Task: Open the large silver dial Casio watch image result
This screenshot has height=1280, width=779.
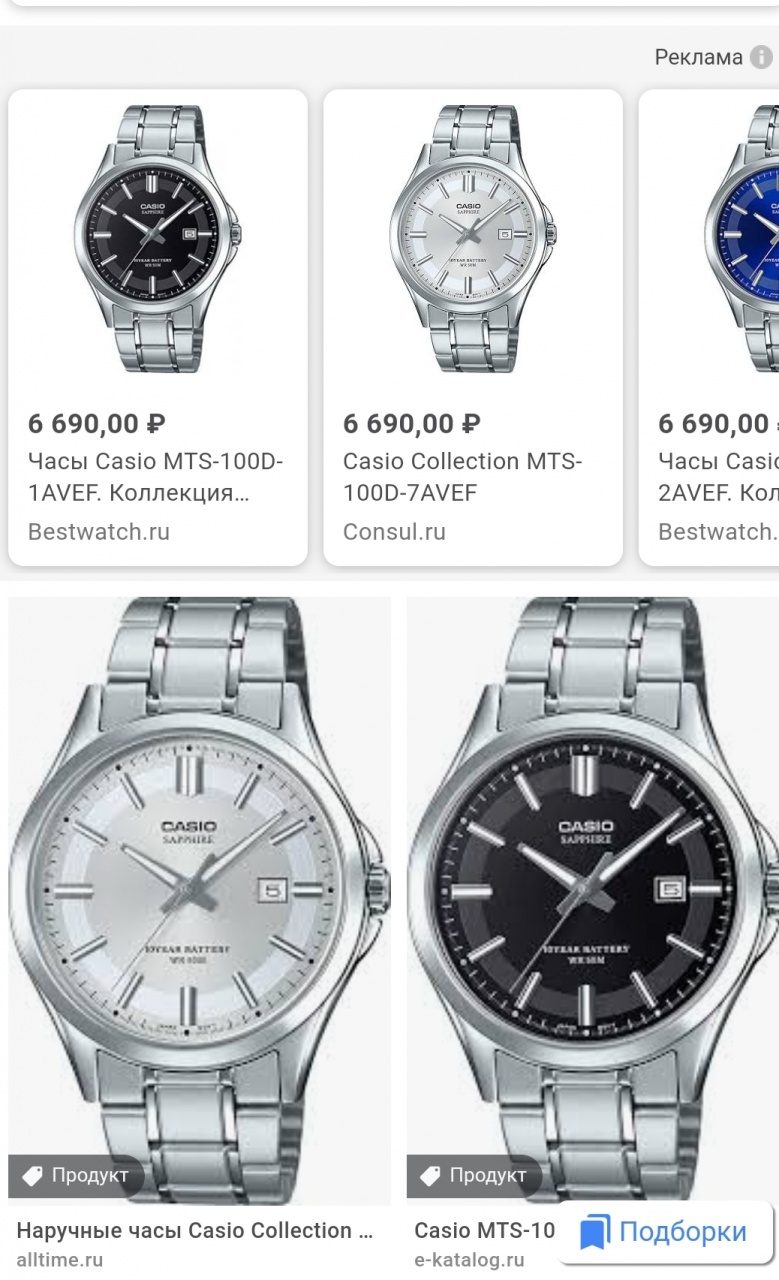Action: [199, 901]
